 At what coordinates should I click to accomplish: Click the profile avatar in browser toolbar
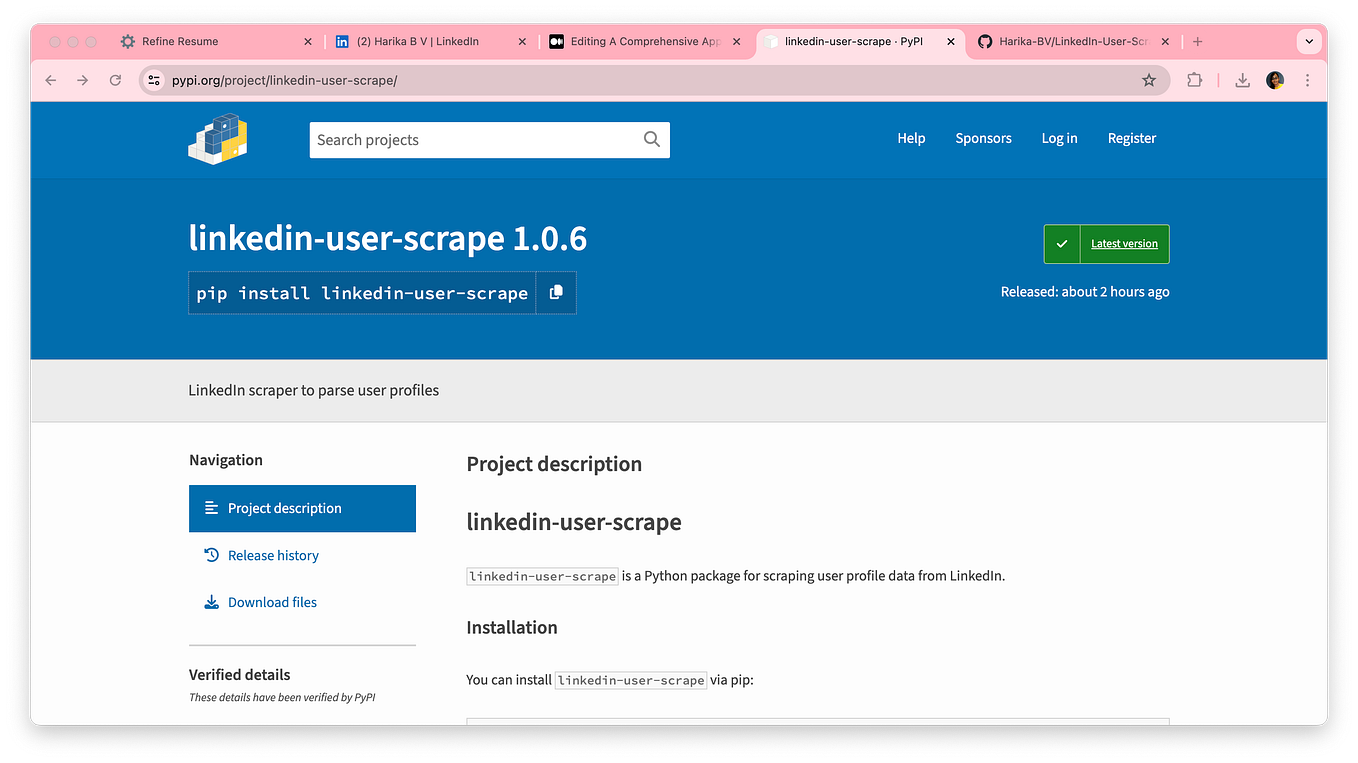1274,80
